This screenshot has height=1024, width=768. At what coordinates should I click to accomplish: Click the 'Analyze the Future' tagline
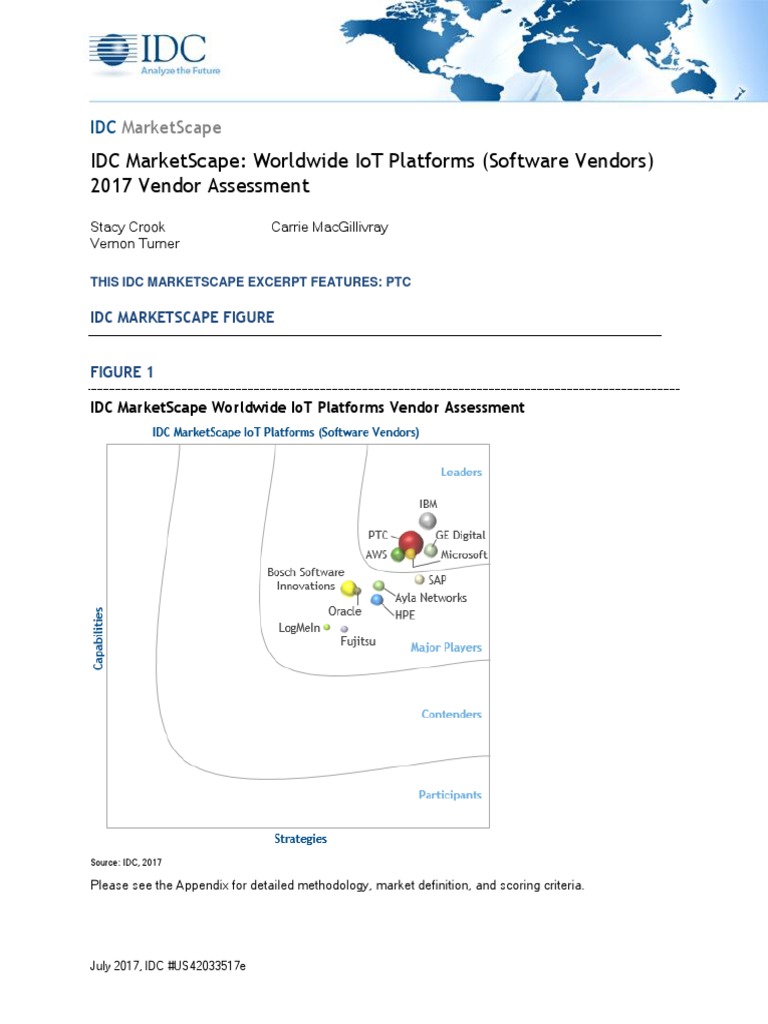tap(181, 71)
